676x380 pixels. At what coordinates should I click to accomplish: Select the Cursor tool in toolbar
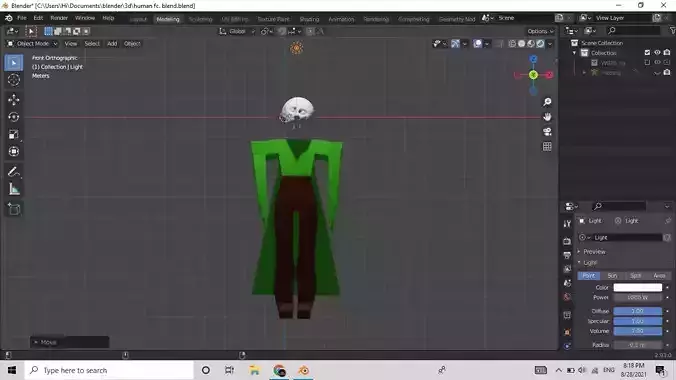[14, 80]
